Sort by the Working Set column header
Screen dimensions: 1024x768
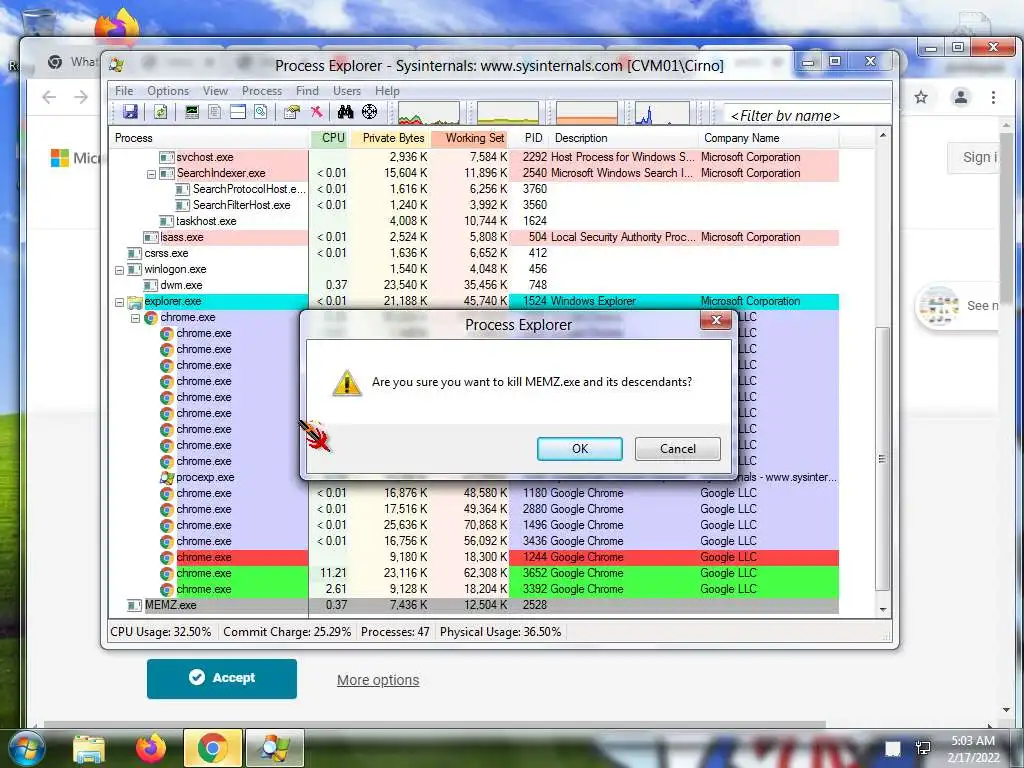[x=470, y=138]
